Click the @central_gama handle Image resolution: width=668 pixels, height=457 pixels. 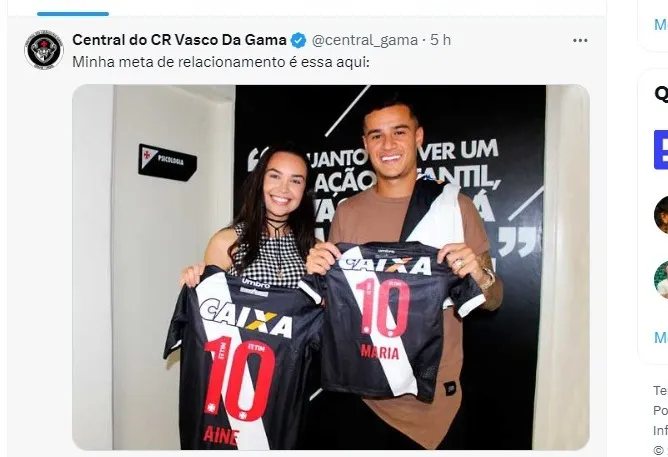coord(365,40)
